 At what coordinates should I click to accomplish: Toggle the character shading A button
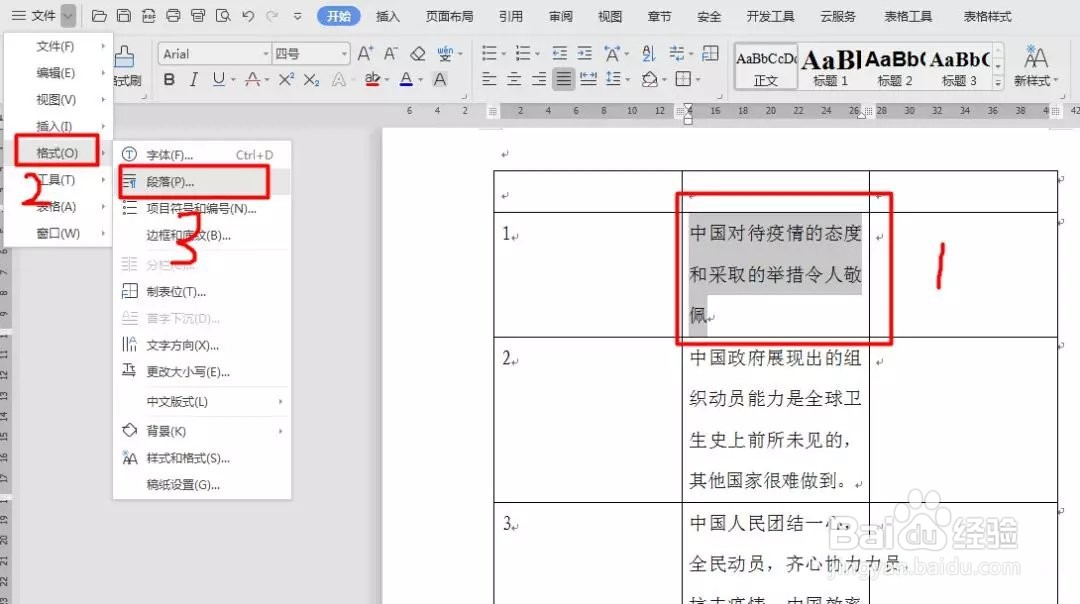click(x=440, y=80)
